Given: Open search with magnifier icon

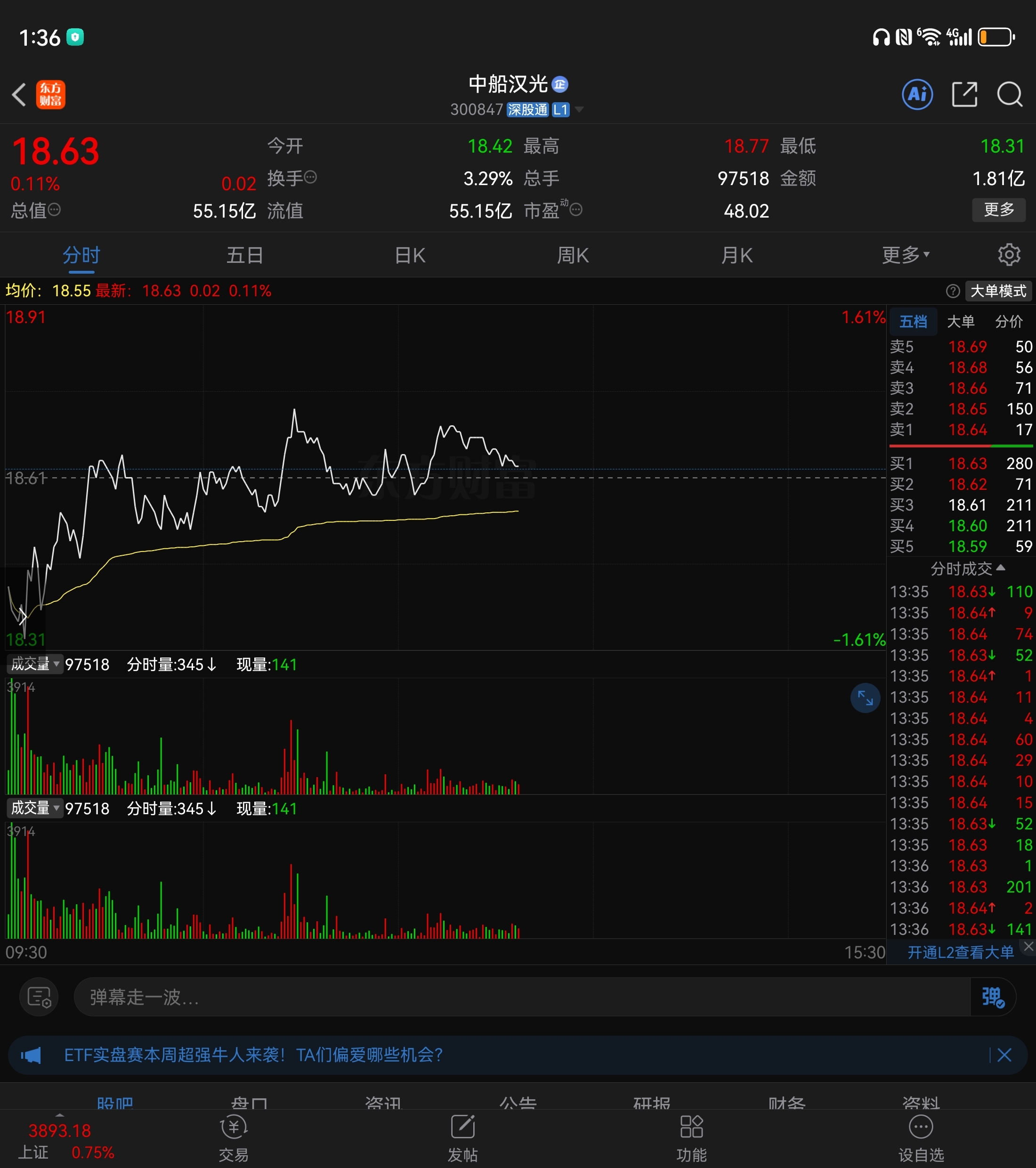Looking at the screenshot, I should coord(1010,94).
